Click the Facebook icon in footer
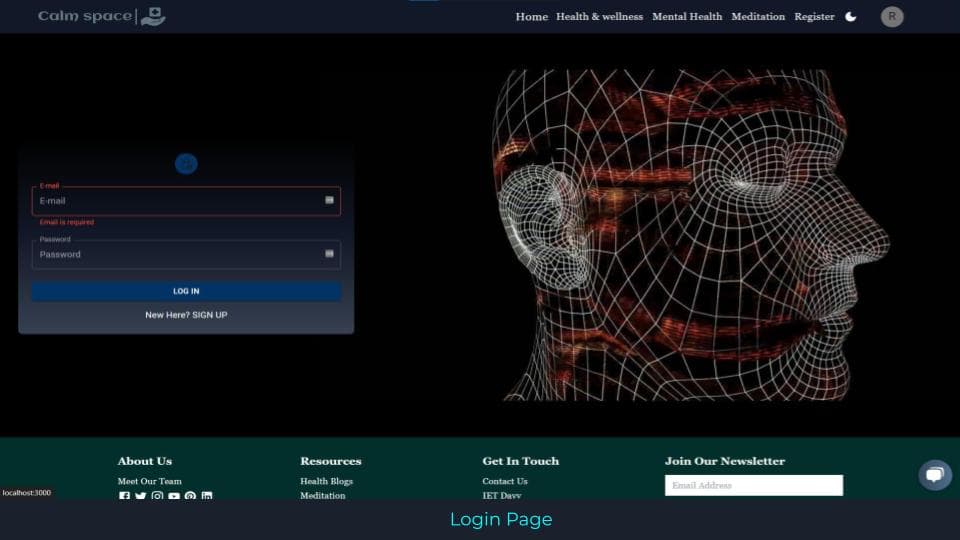This screenshot has width=960, height=540. (x=124, y=496)
